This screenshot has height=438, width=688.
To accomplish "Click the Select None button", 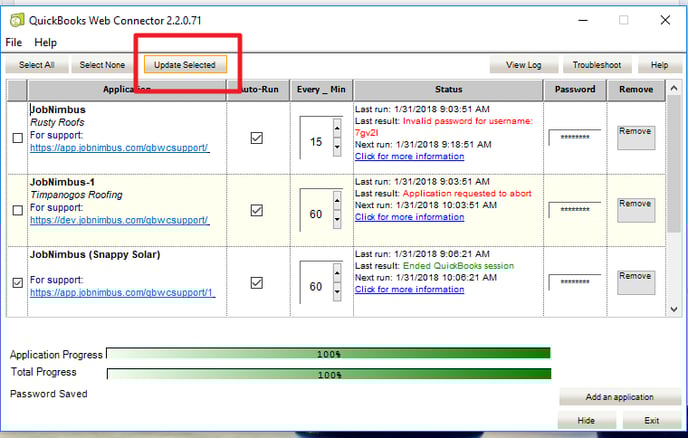I will click(102, 65).
